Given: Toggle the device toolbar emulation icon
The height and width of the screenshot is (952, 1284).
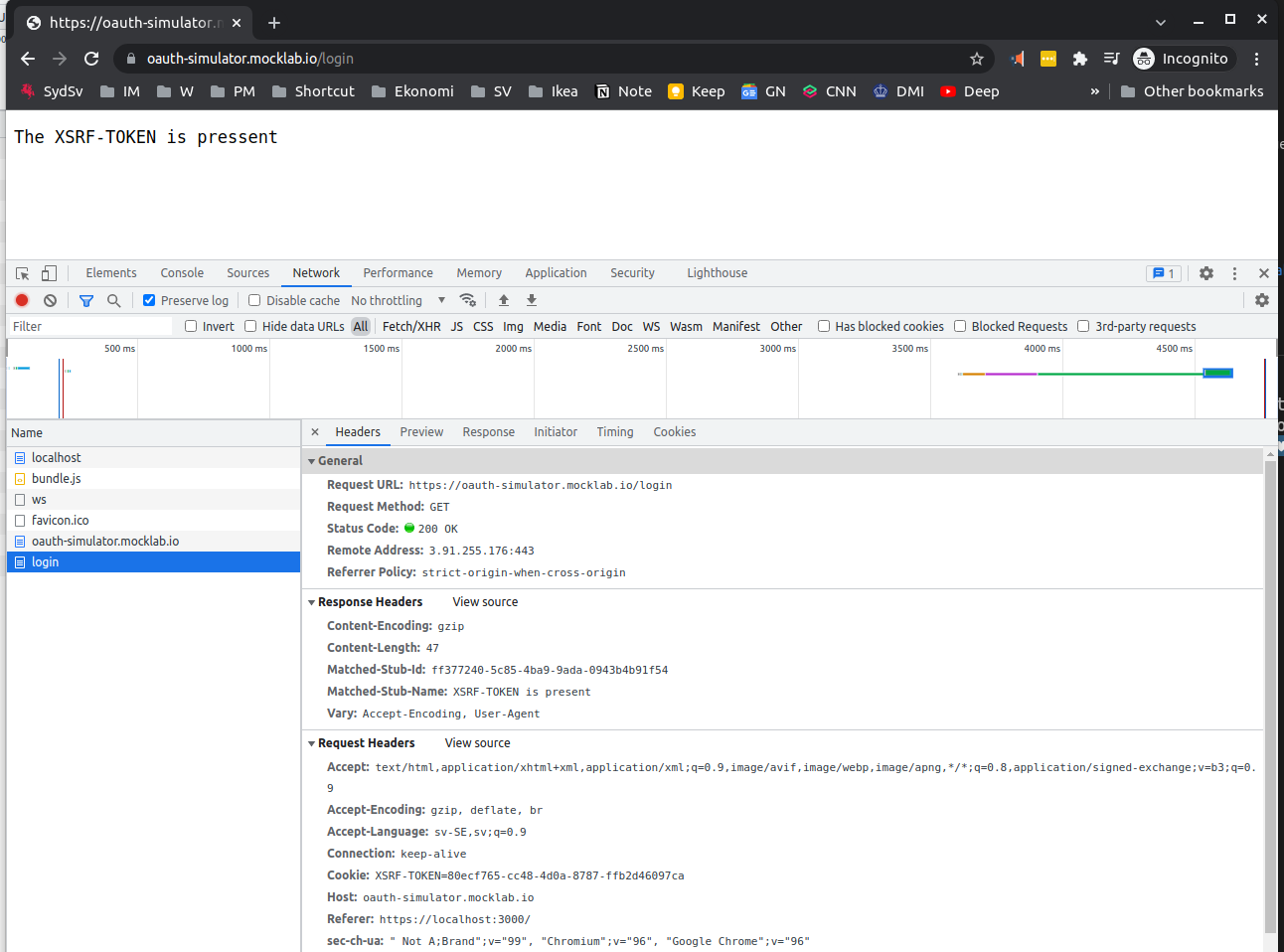Looking at the screenshot, I should (x=48, y=272).
